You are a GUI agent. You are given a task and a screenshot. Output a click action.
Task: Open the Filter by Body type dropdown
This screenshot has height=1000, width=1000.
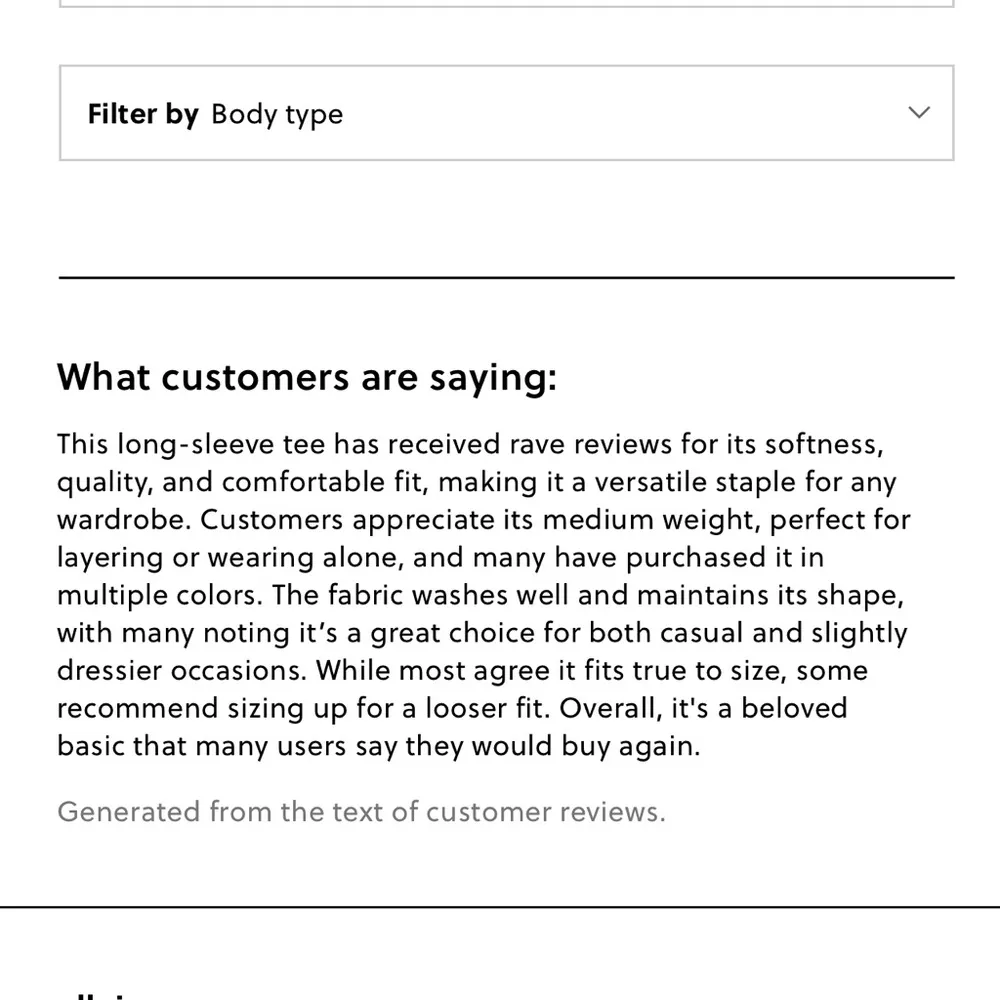(x=506, y=113)
